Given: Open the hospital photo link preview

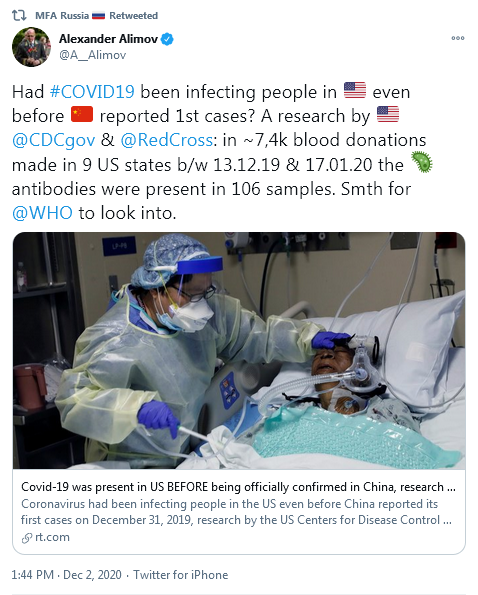Looking at the screenshot, I should pyautogui.click(x=239, y=351).
